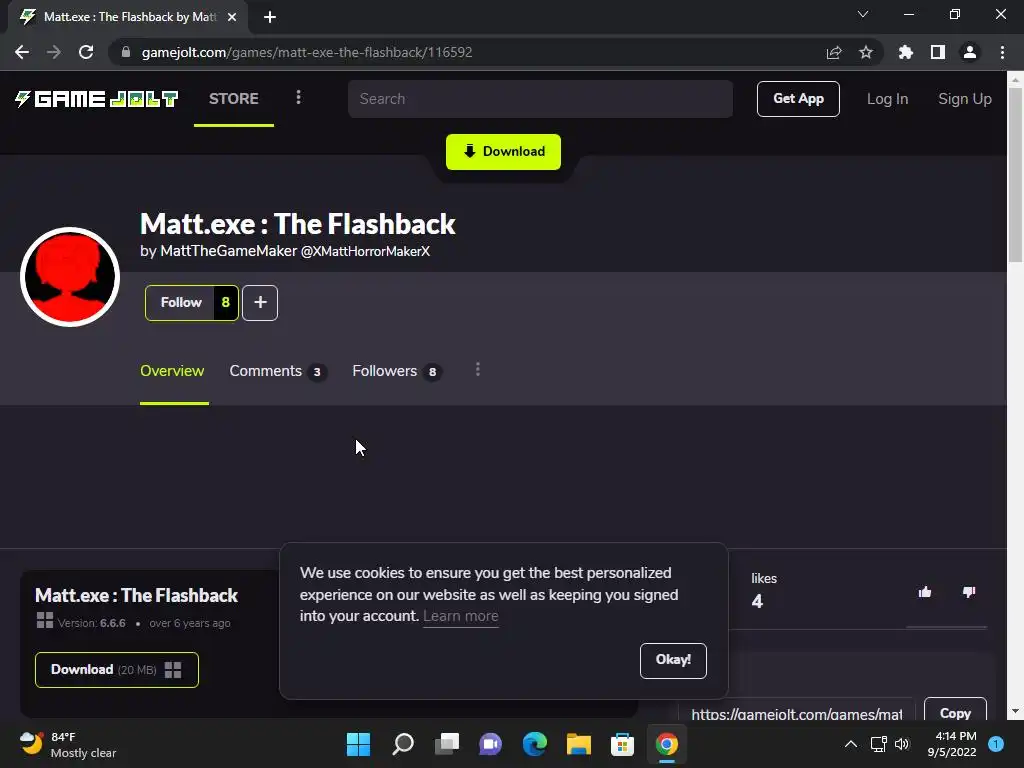
Task: Open Windows taskbar Search
Action: 403,744
